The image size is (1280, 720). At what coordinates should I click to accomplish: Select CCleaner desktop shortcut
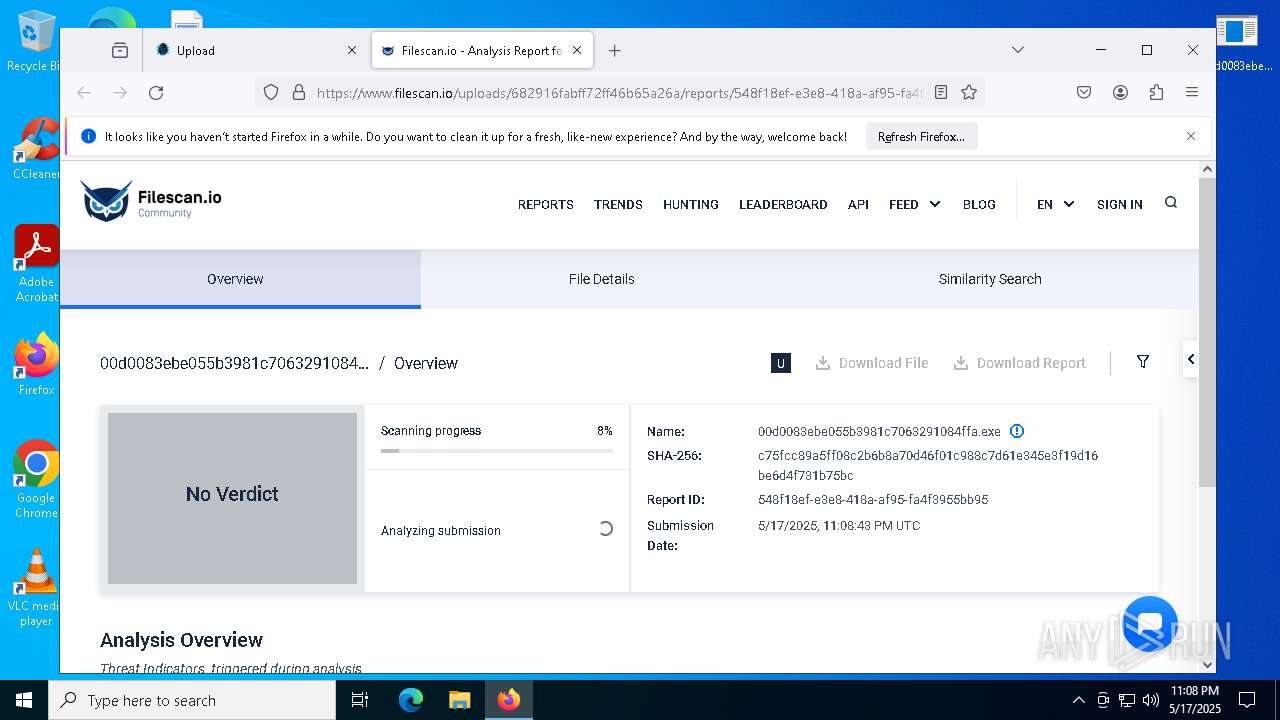point(36,148)
